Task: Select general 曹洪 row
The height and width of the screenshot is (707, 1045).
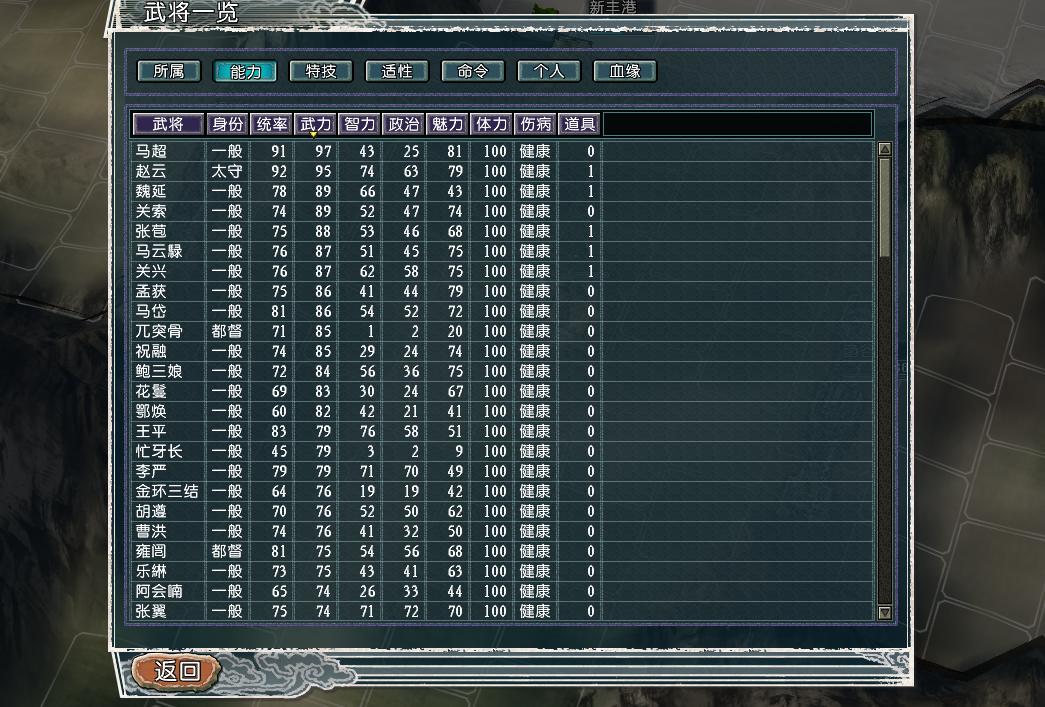Action: click(x=503, y=531)
